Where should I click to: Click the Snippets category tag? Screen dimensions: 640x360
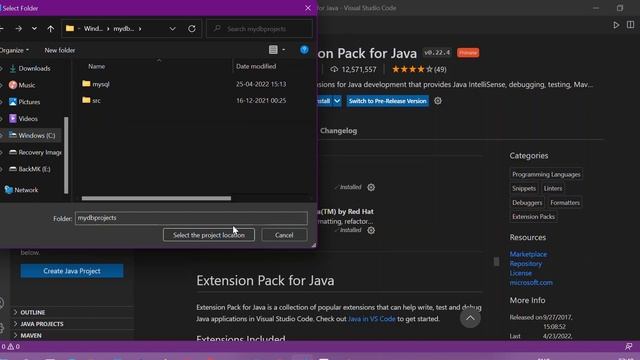pos(524,188)
